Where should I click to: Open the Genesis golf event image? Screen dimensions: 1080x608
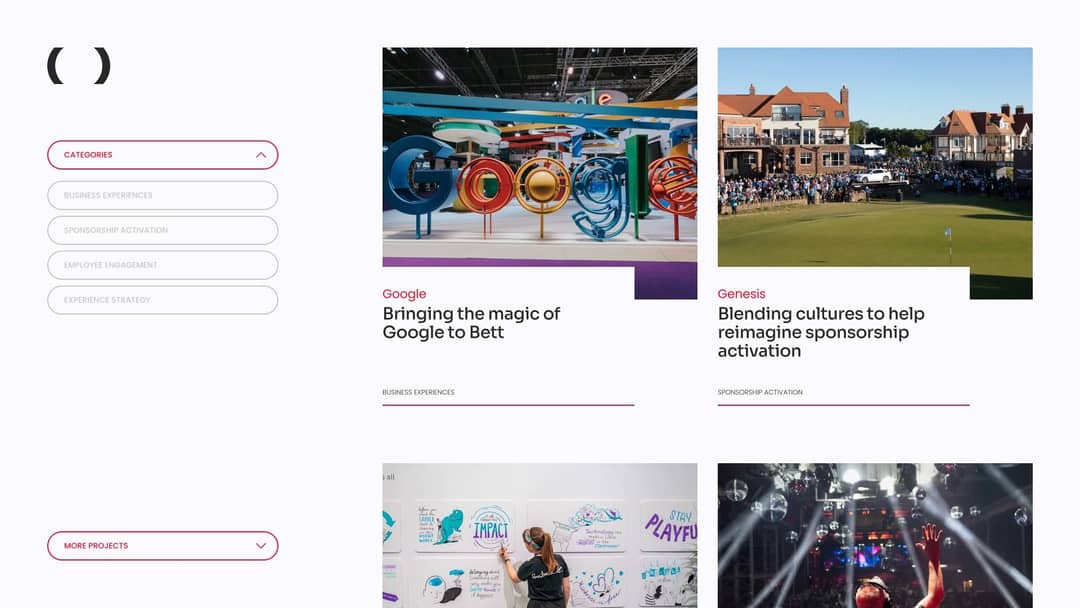click(874, 160)
